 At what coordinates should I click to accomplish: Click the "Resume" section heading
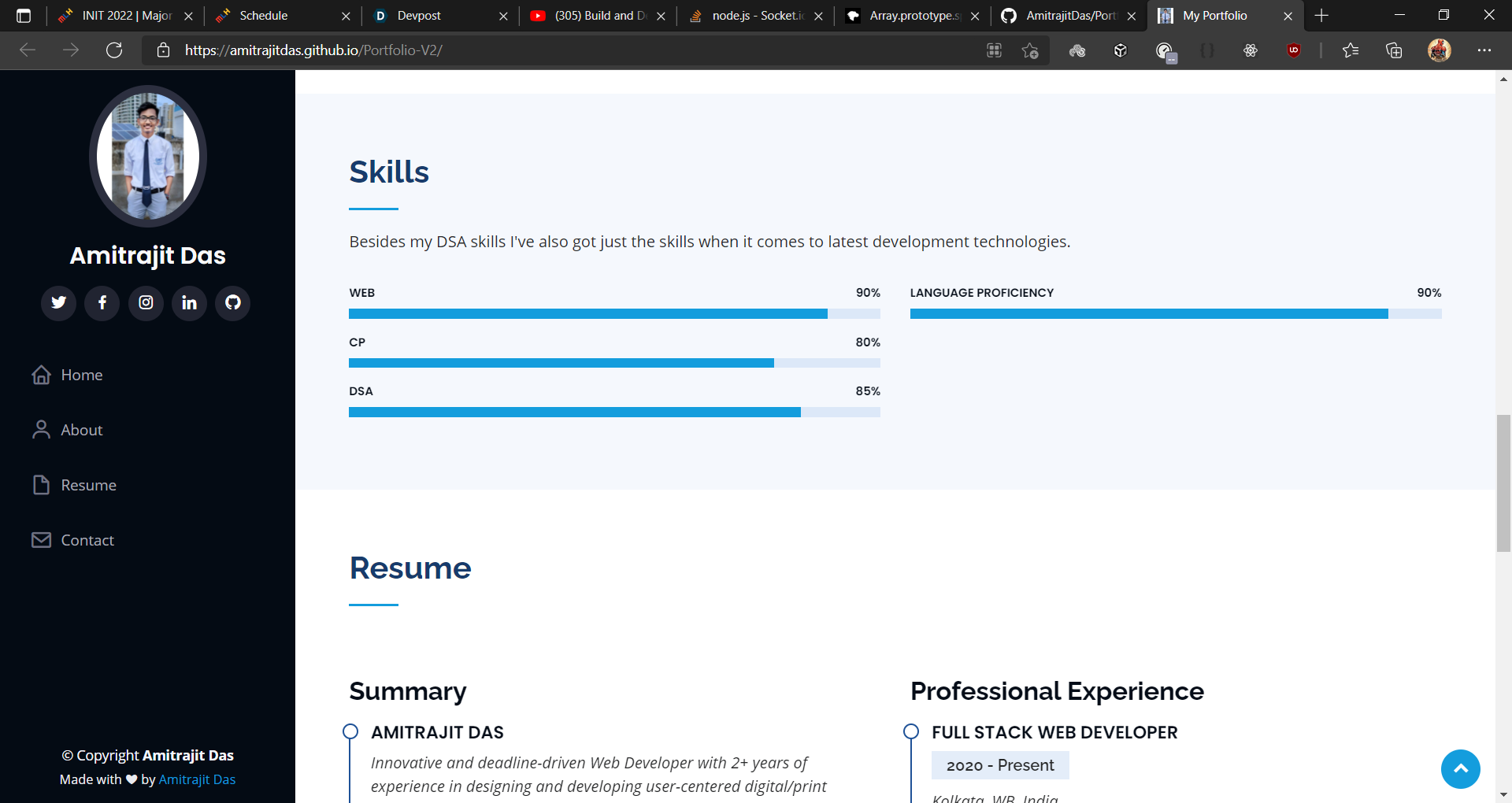[410, 568]
